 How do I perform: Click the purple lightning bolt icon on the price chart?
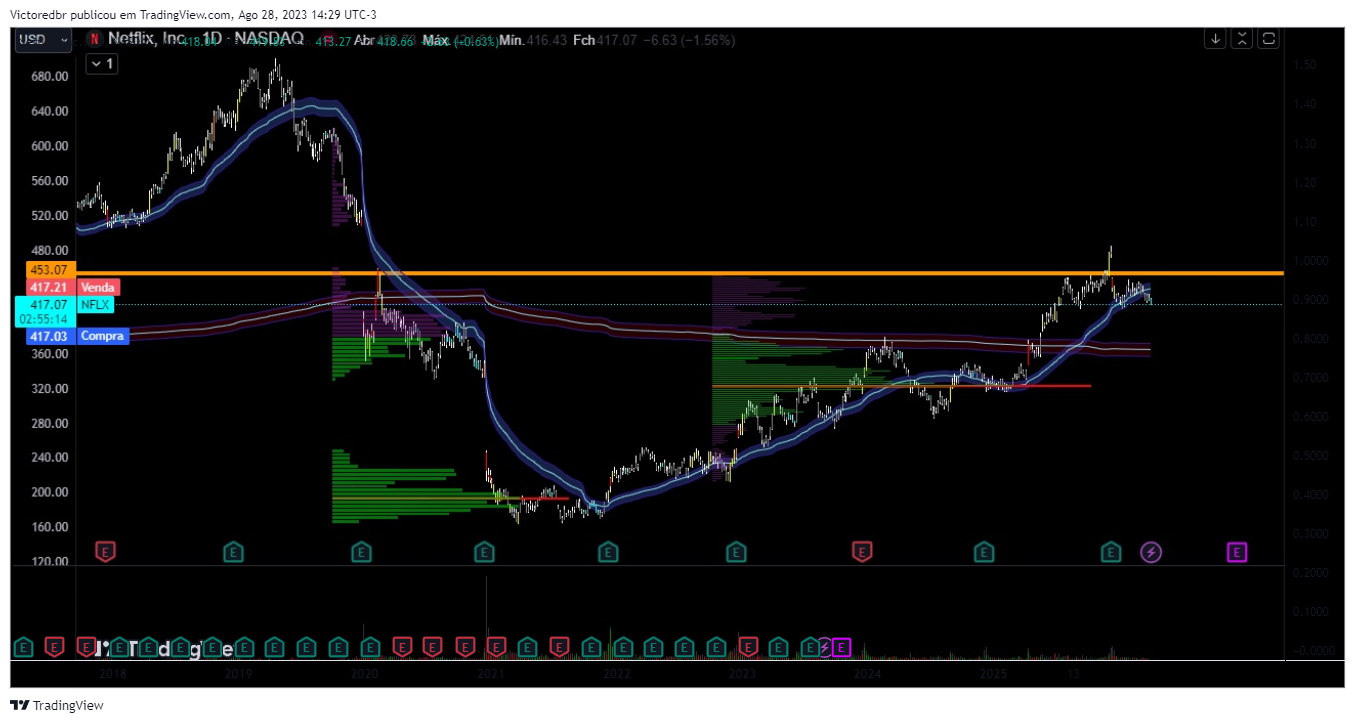coord(1151,551)
